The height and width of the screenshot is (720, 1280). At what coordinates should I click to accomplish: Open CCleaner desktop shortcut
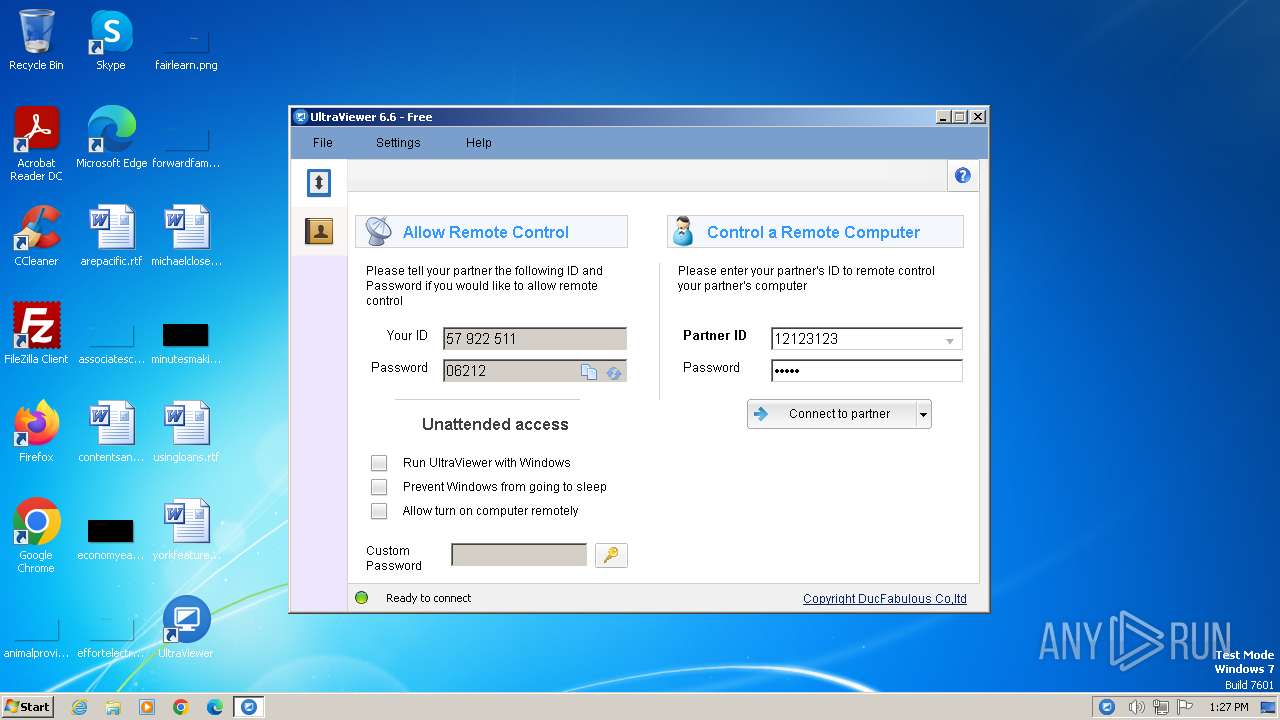(36, 236)
